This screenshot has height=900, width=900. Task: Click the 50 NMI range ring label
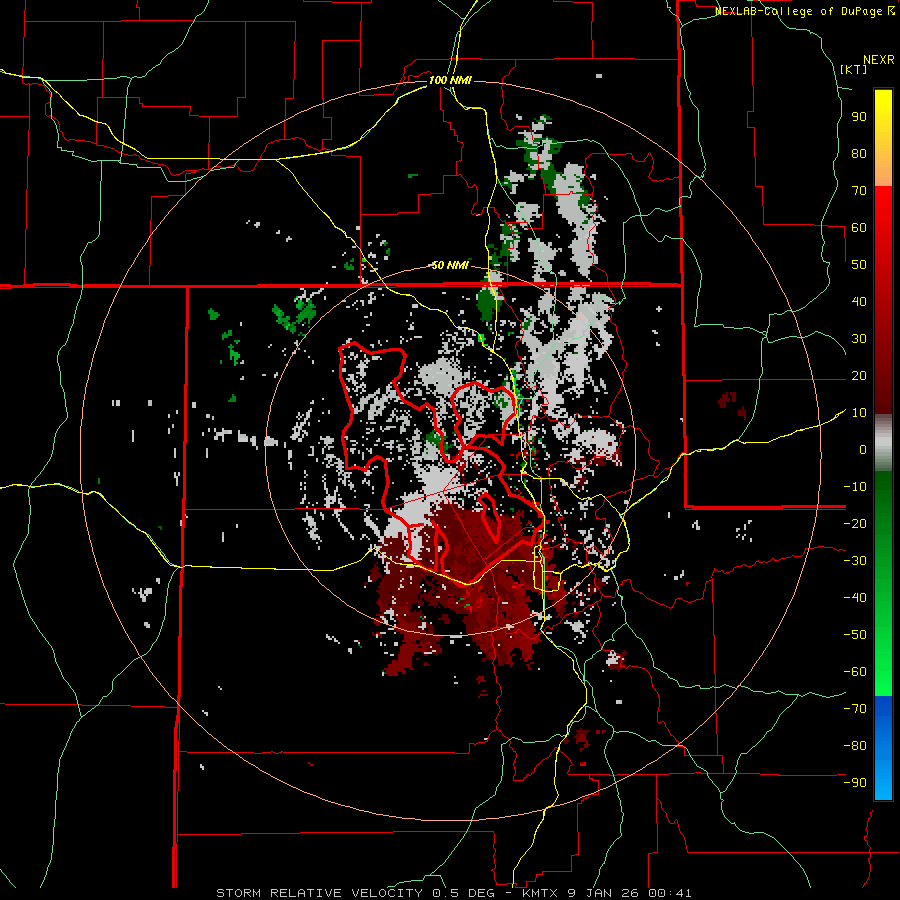coord(450,265)
